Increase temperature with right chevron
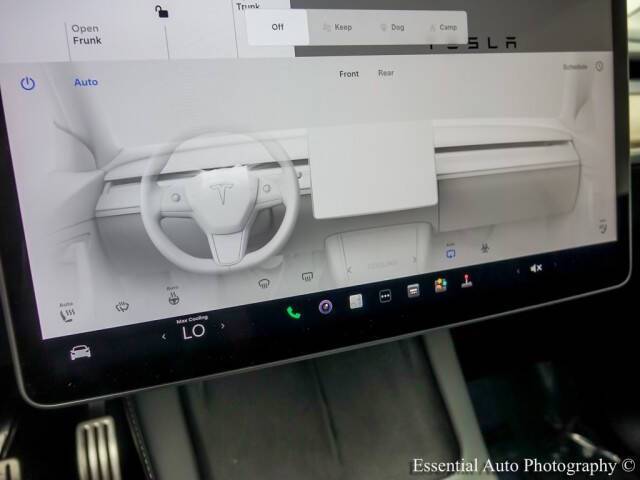Viewport: 640px width, 480px height. click(222, 326)
